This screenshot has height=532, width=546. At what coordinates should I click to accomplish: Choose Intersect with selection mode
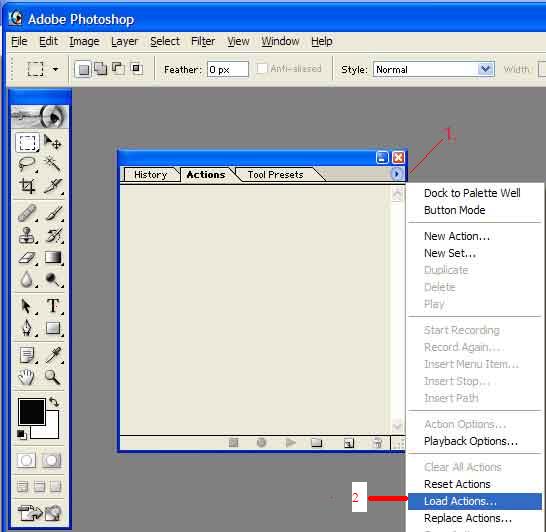pos(136,68)
